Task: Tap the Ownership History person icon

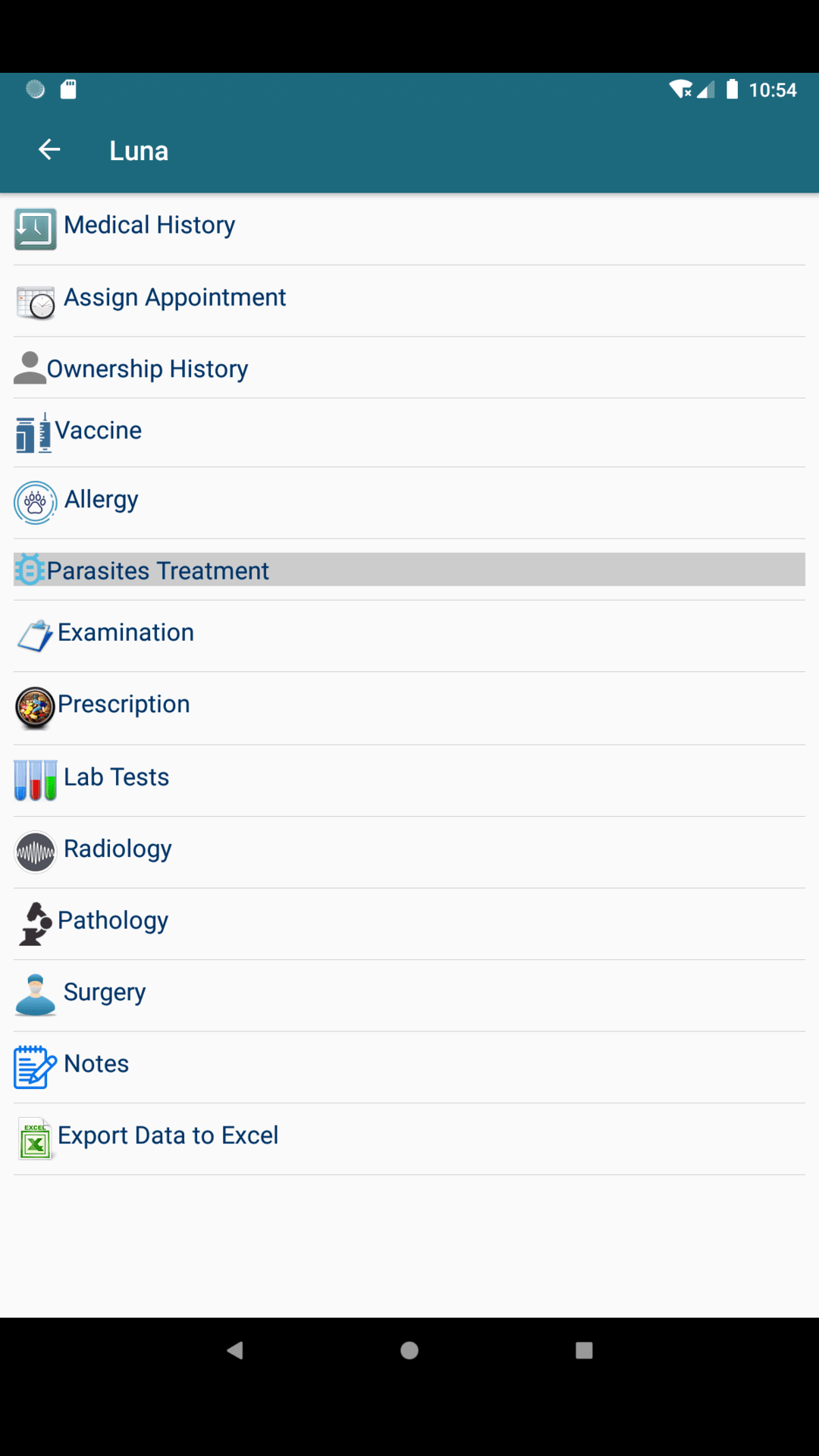Action: 30,369
